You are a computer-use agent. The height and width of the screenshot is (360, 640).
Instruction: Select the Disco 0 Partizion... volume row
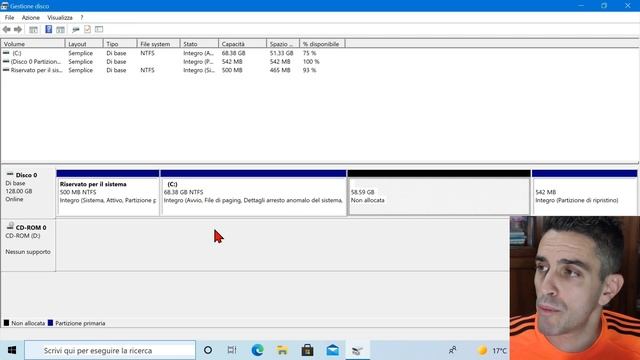pos(173,62)
